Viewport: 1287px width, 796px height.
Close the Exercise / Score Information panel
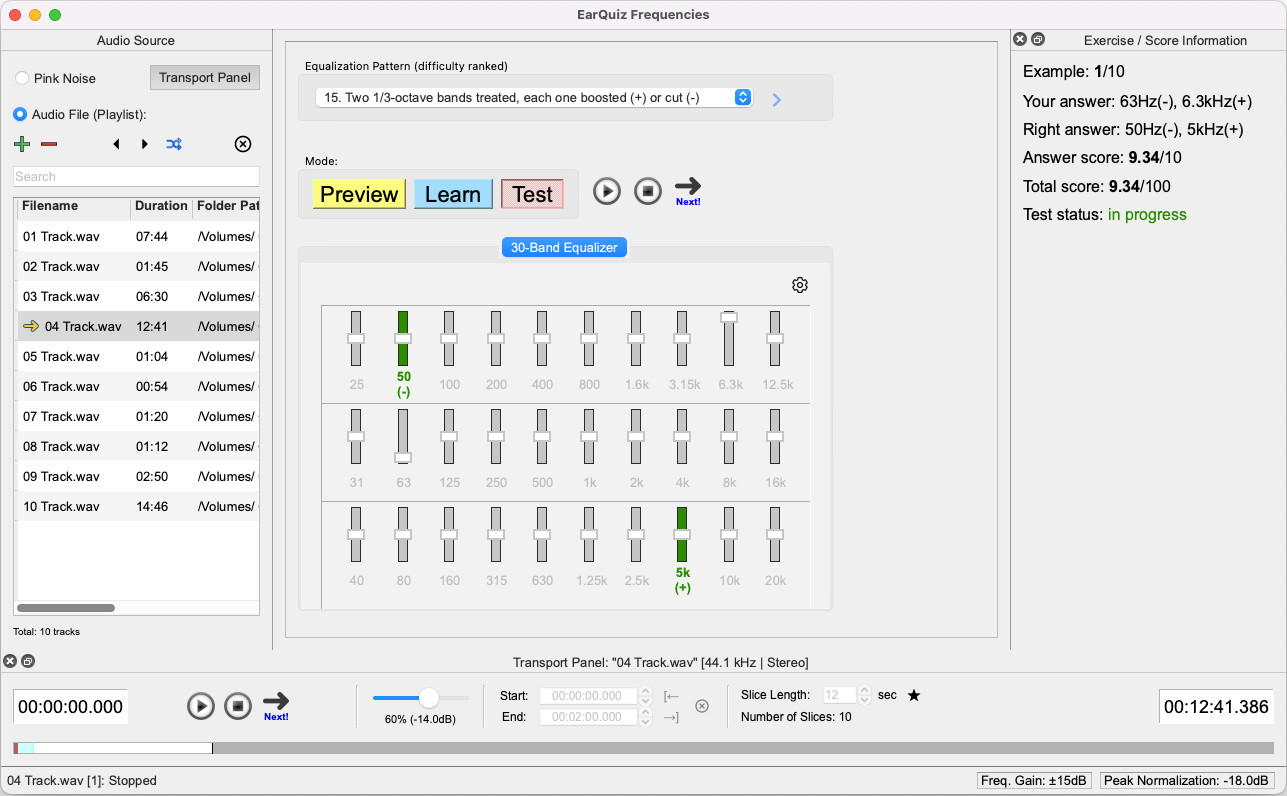(1020, 40)
